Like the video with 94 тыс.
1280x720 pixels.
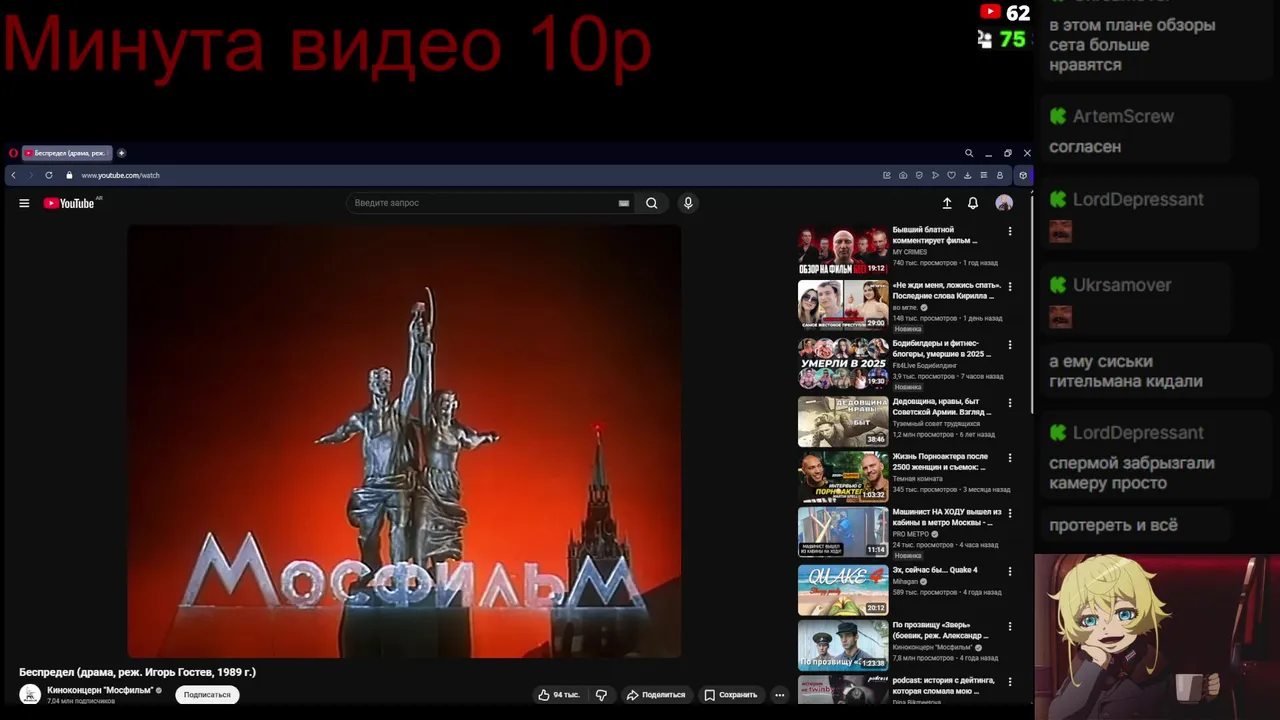(559, 695)
